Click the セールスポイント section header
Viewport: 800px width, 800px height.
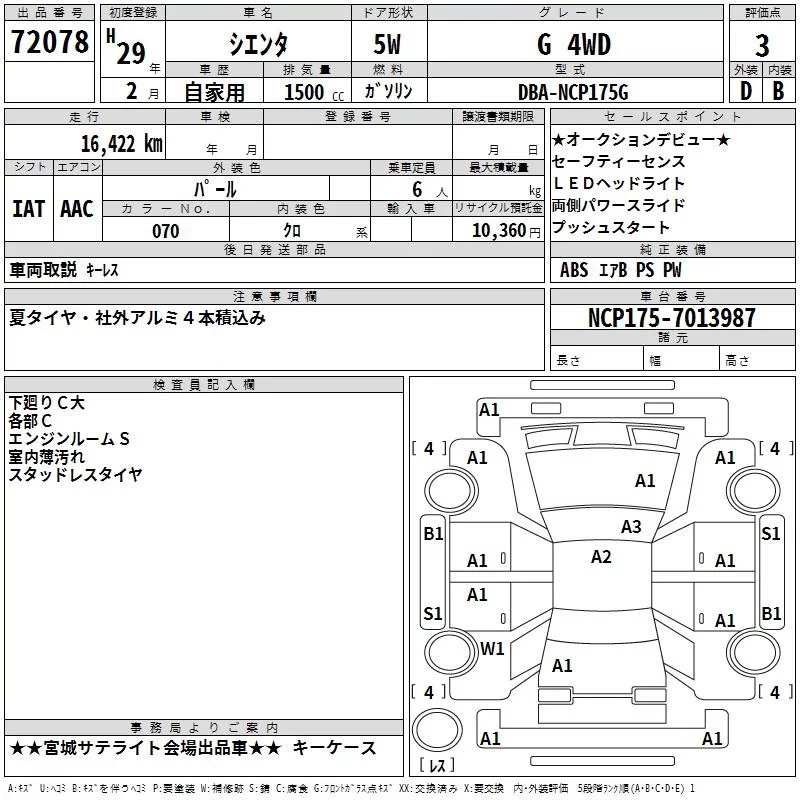click(x=672, y=116)
